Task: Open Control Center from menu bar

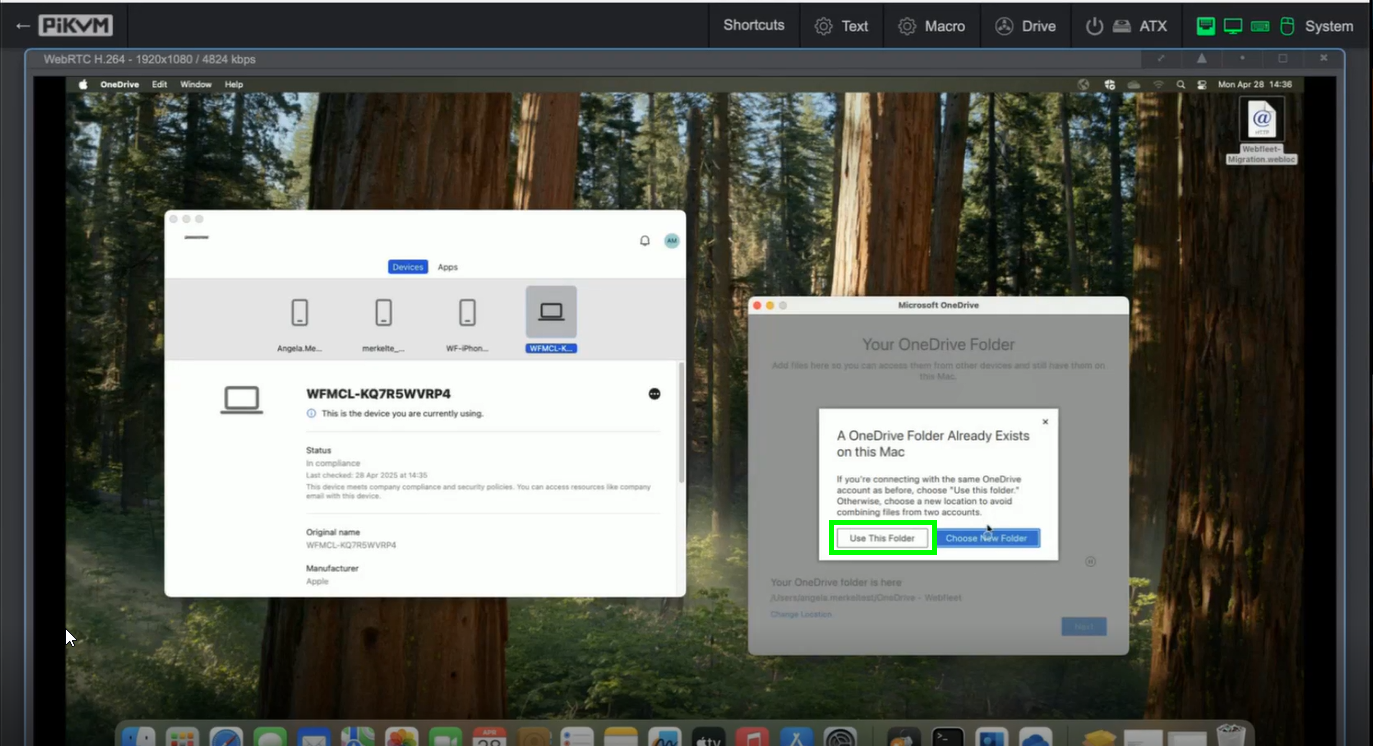Action: [1202, 85]
